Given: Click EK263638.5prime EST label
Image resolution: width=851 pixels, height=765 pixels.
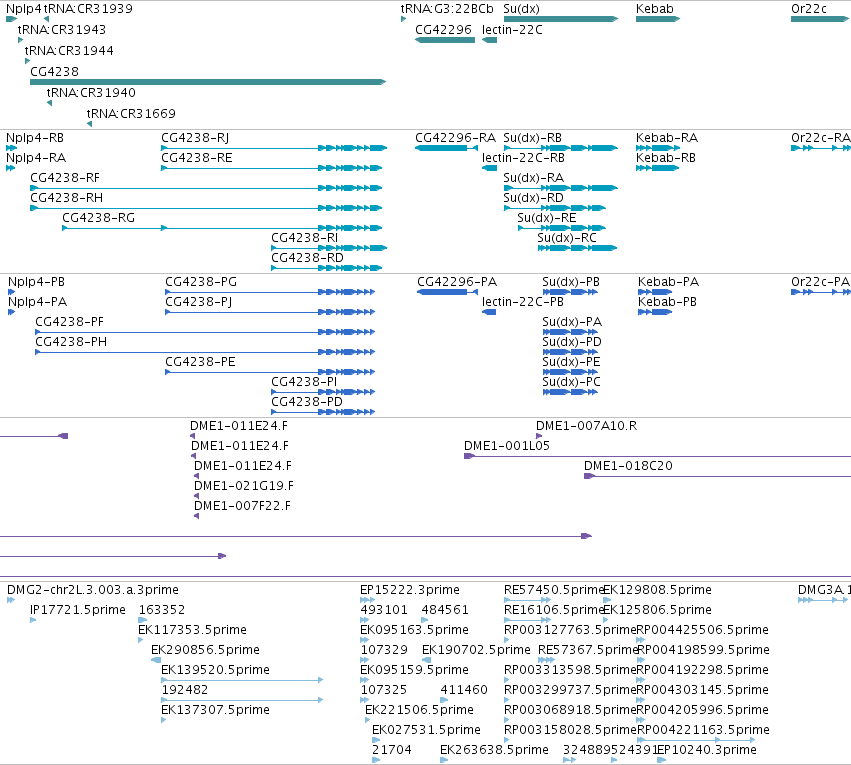Looking at the screenshot, I should [x=494, y=750].
